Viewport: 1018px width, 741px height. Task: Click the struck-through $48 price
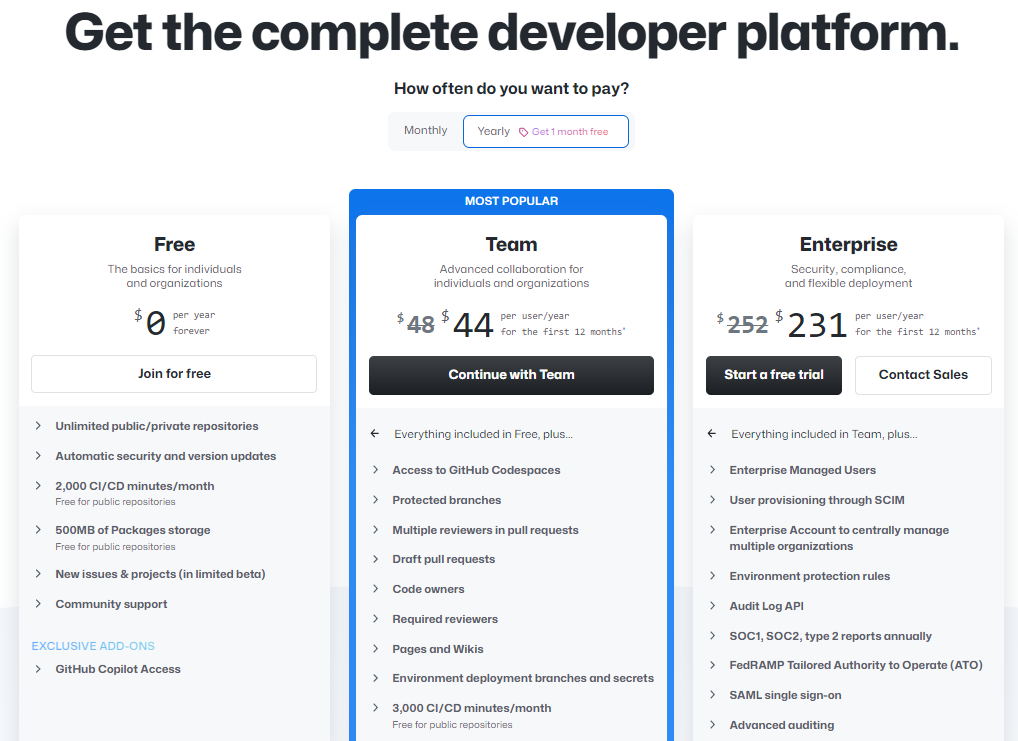[416, 323]
